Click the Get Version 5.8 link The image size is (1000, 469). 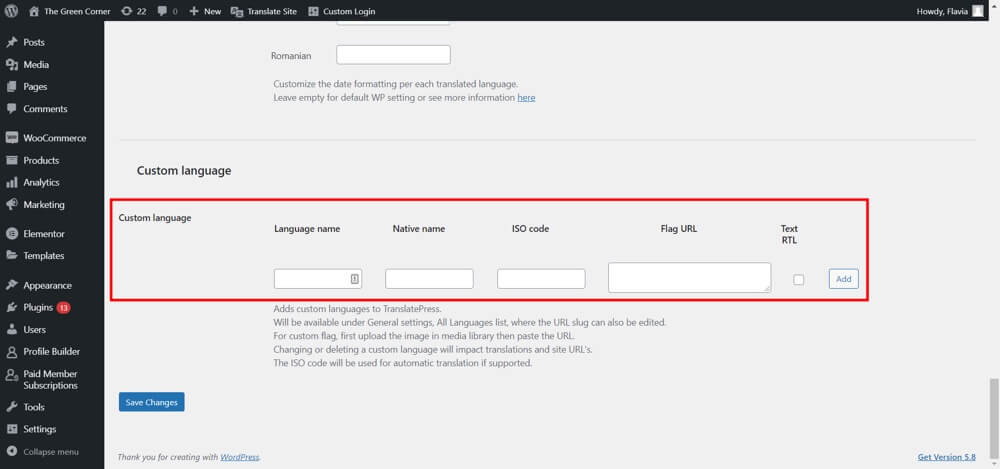point(946,457)
